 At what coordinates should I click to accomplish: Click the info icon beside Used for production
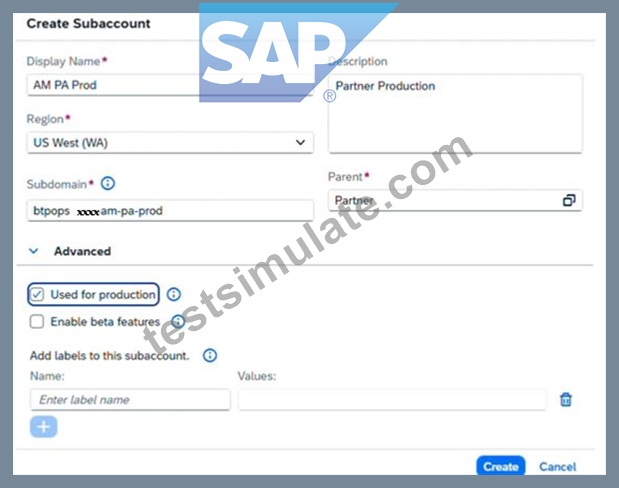pos(174,294)
